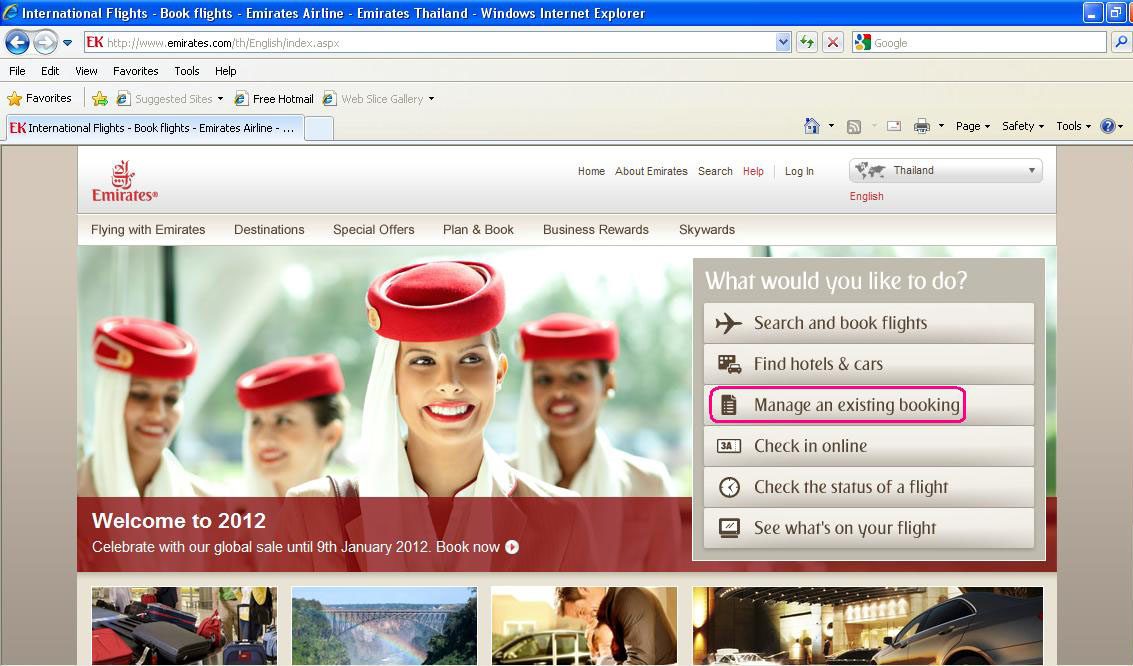Expand the address bar history dropdown
This screenshot has height=666, width=1133.
(783, 43)
